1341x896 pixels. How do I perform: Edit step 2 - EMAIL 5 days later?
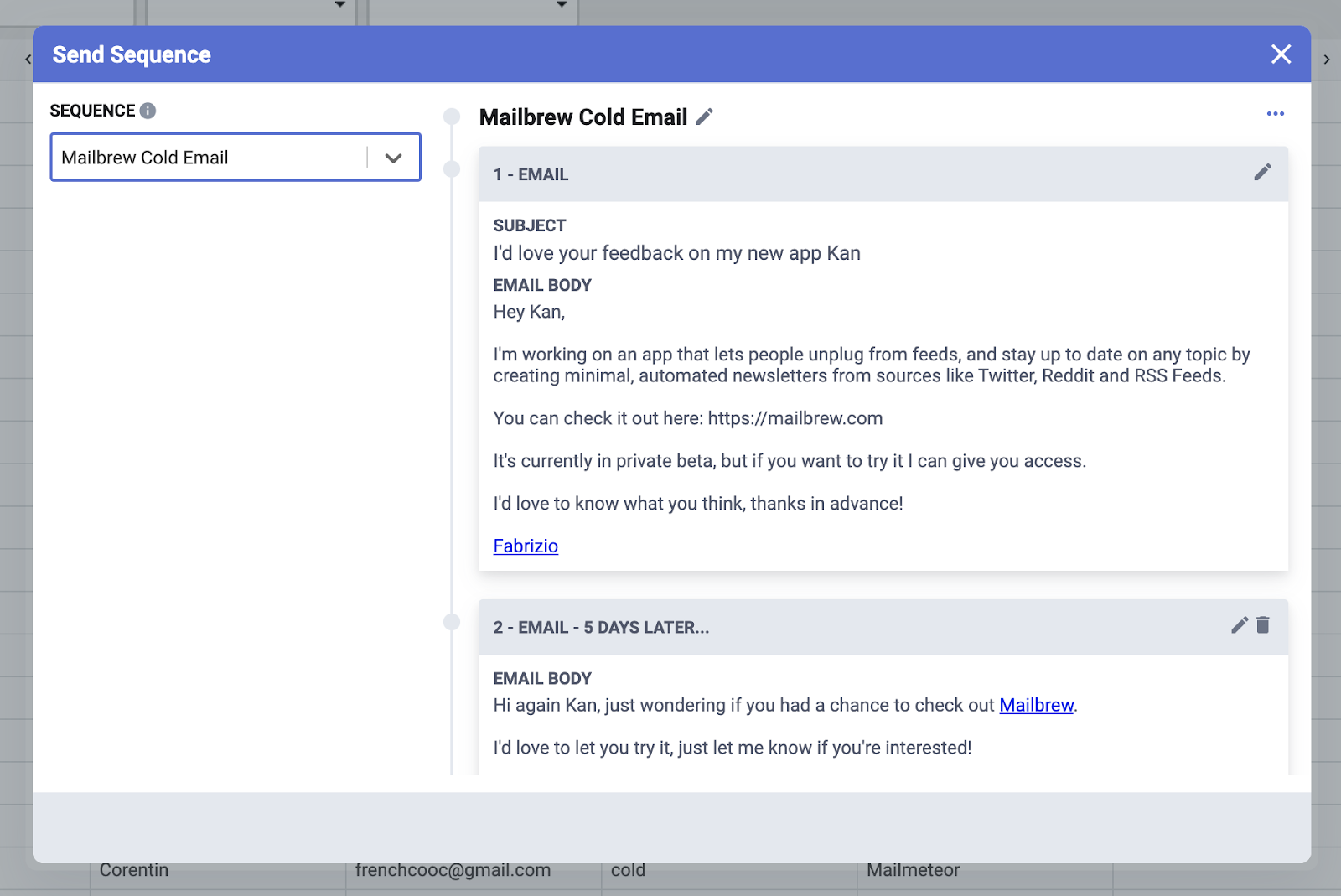pos(1240,625)
